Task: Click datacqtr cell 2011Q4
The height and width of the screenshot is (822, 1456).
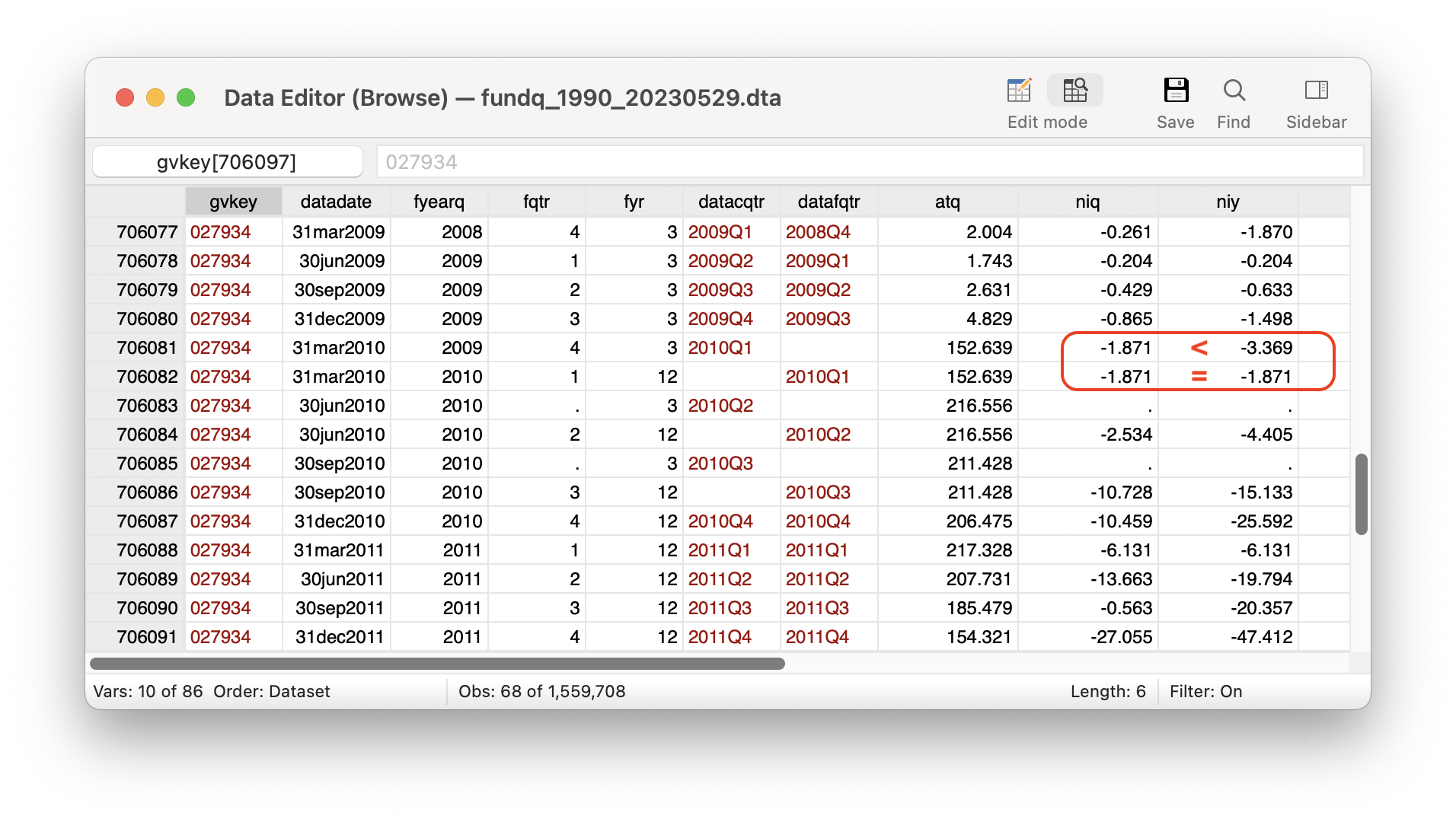Action: (731, 637)
